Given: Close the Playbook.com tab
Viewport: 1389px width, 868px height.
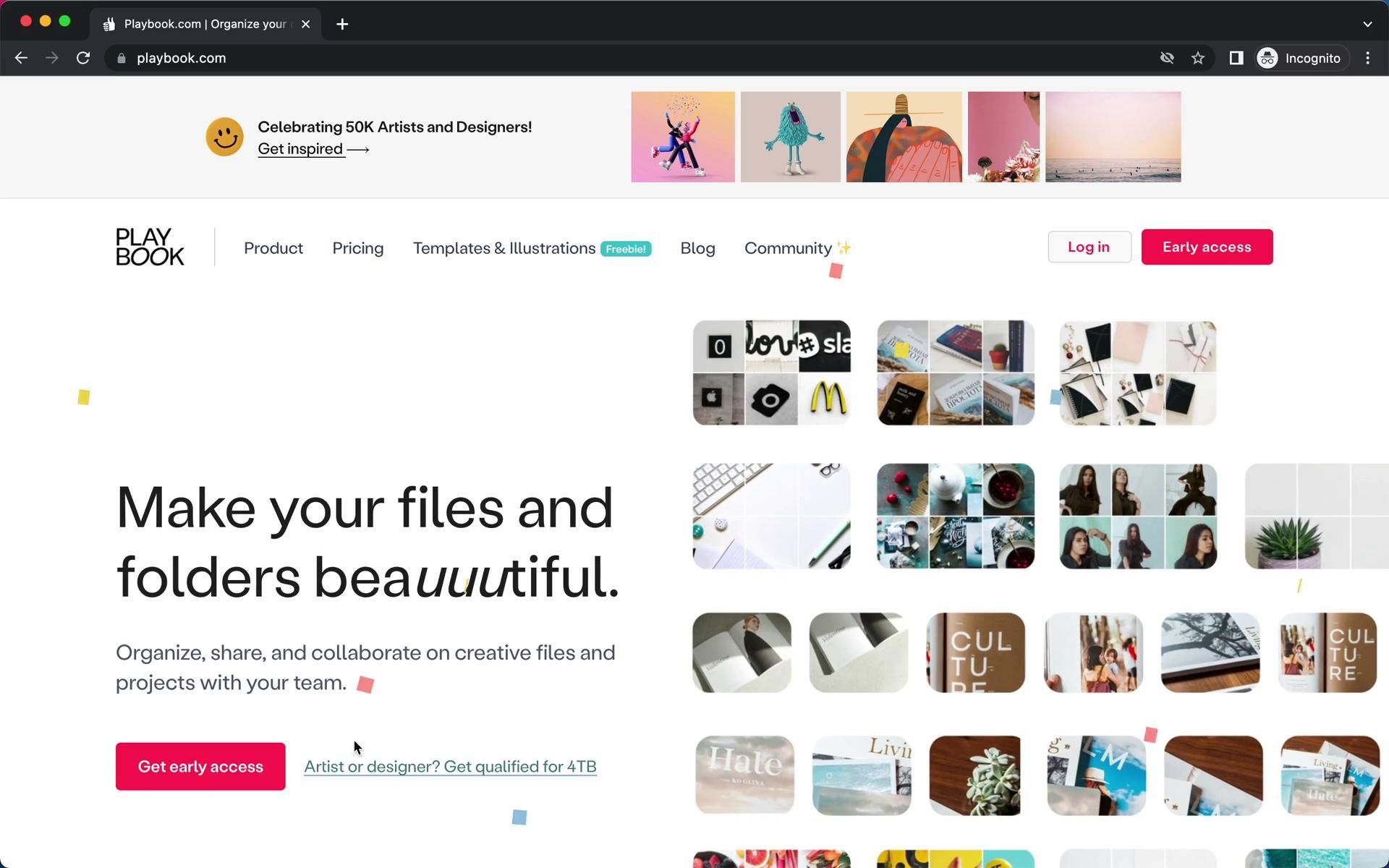Looking at the screenshot, I should pos(305,24).
